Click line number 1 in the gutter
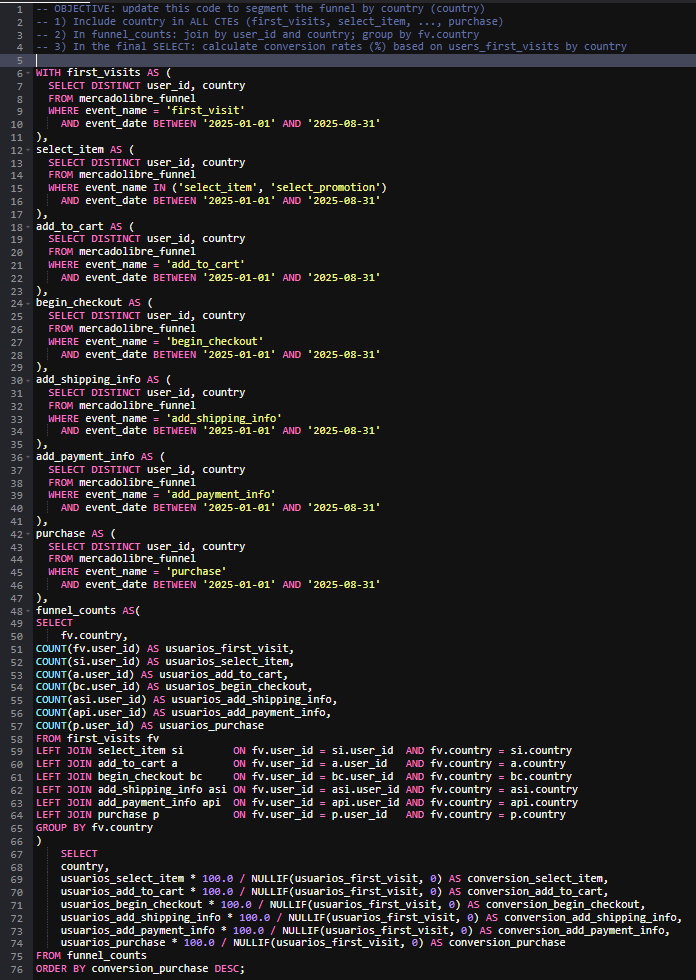This screenshot has width=696, height=980. click(19, 9)
